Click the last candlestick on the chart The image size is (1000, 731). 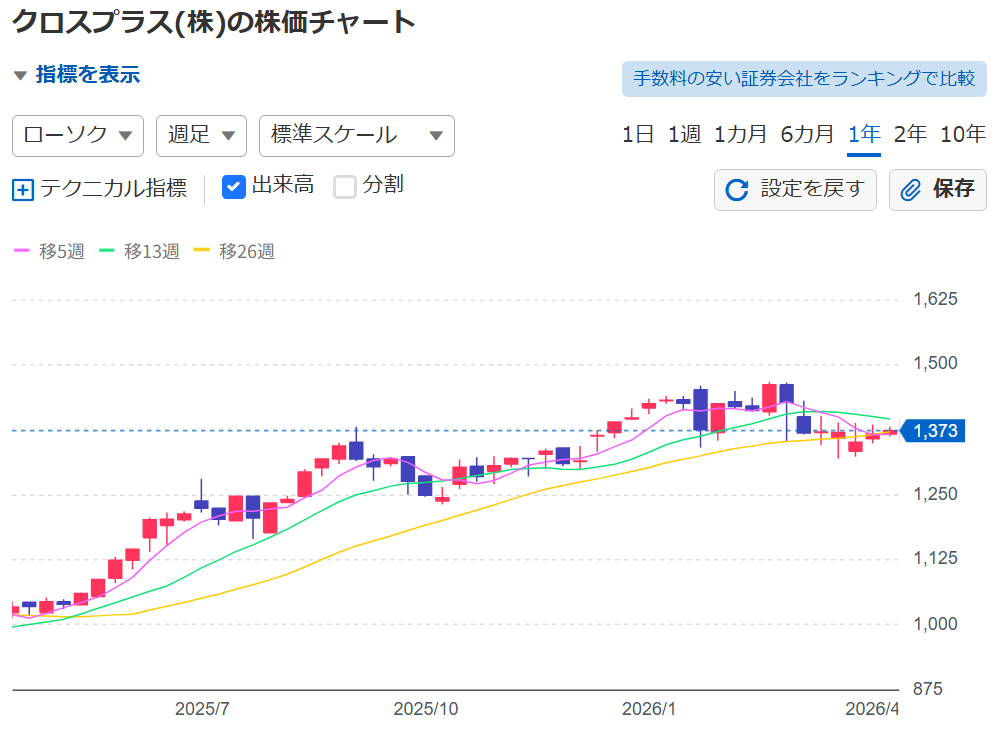pos(889,432)
